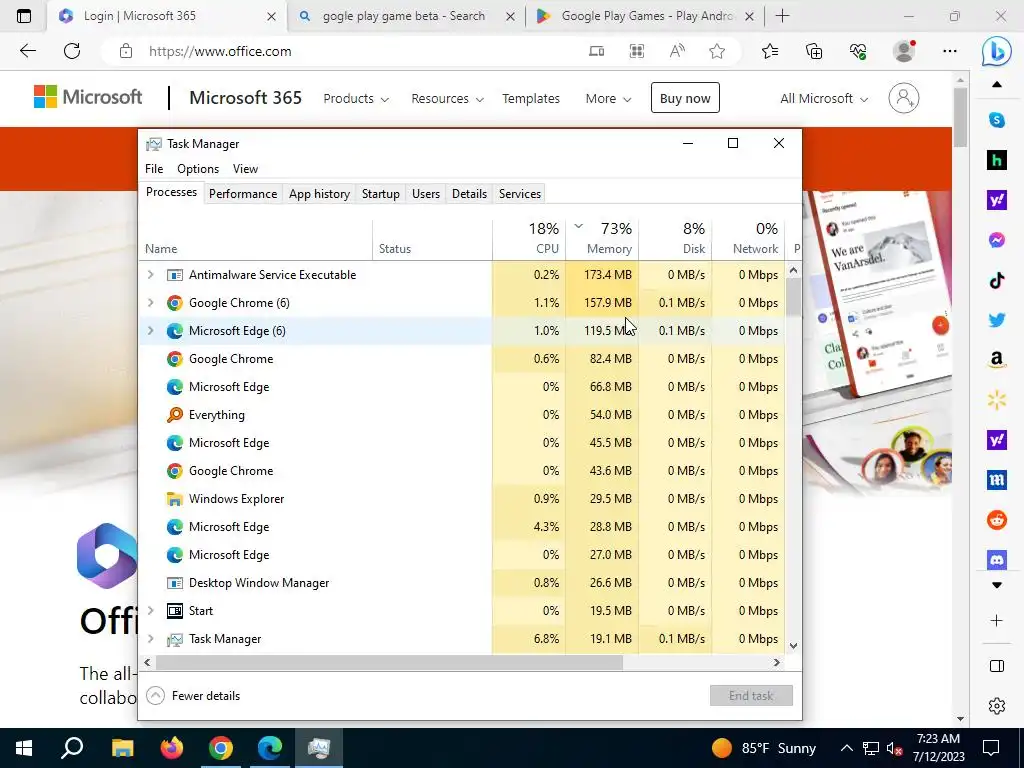Open the Hulu icon in Edge sidebar
Viewport: 1024px width, 768px height.
[997, 160]
